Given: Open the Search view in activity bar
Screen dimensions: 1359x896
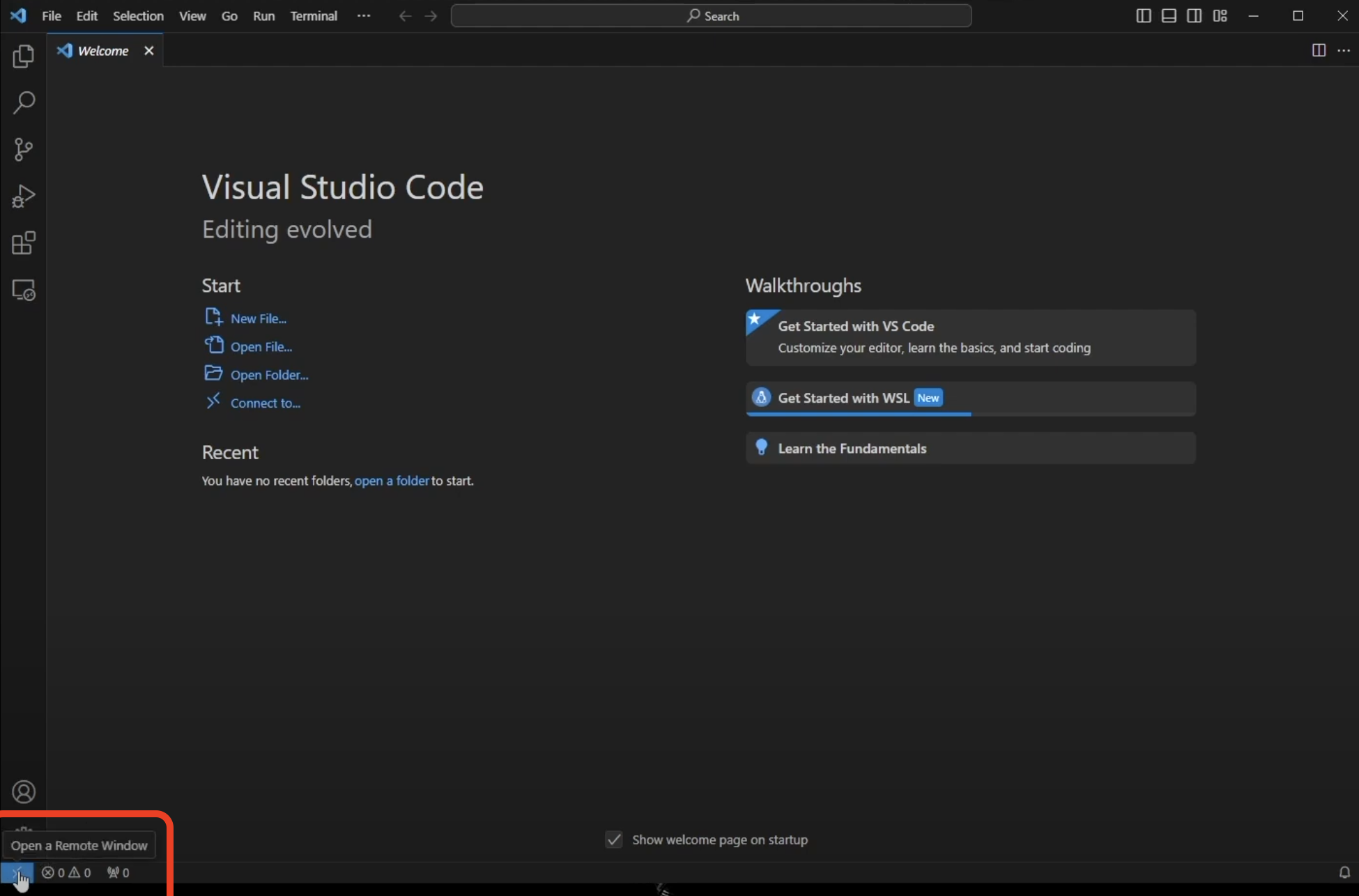Looking at the screenshot, I should point(23,103).
